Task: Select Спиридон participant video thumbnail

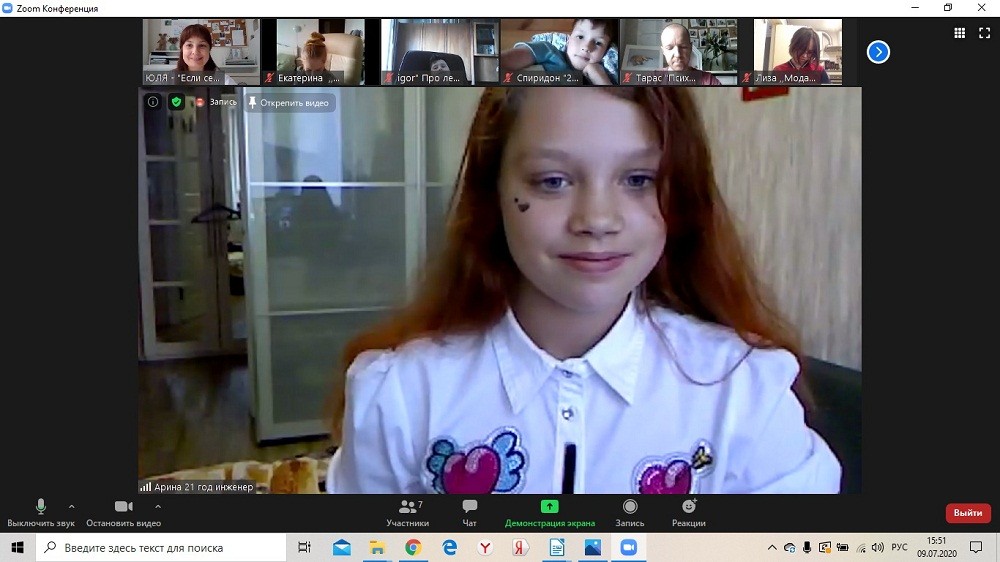Action: coord(558,52)
